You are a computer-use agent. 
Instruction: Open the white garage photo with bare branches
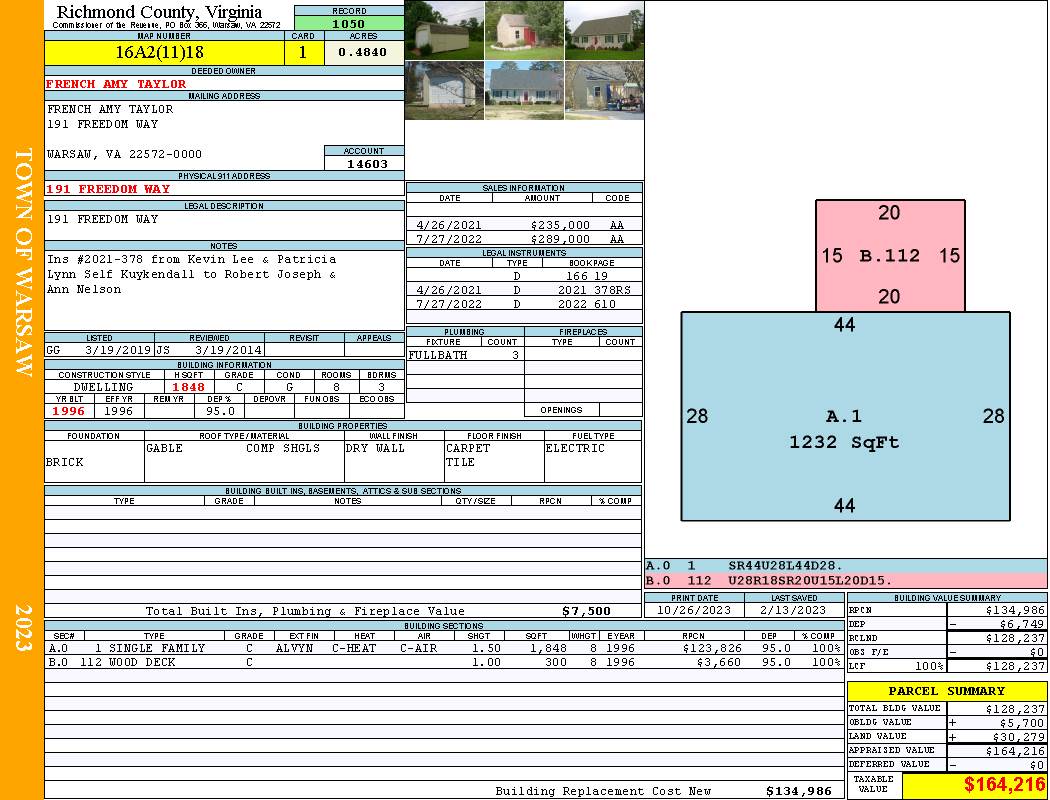(445, 90)
